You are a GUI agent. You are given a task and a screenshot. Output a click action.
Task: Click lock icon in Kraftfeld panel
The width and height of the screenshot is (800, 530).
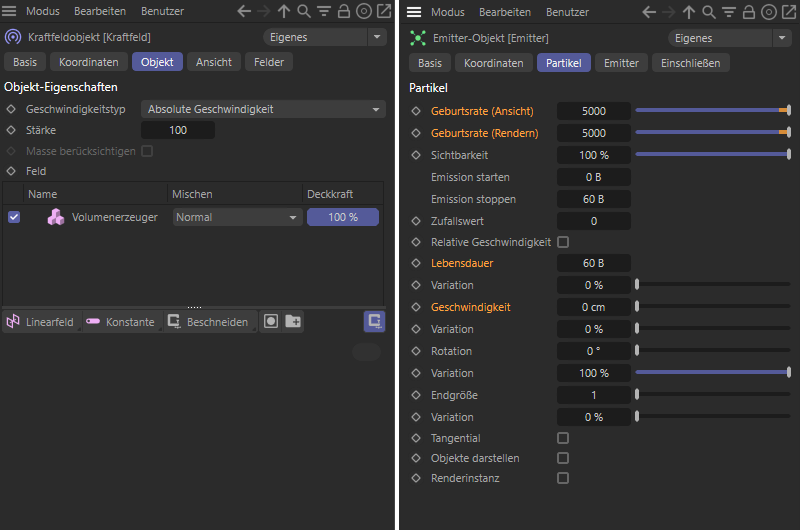(x=344, y=11)
